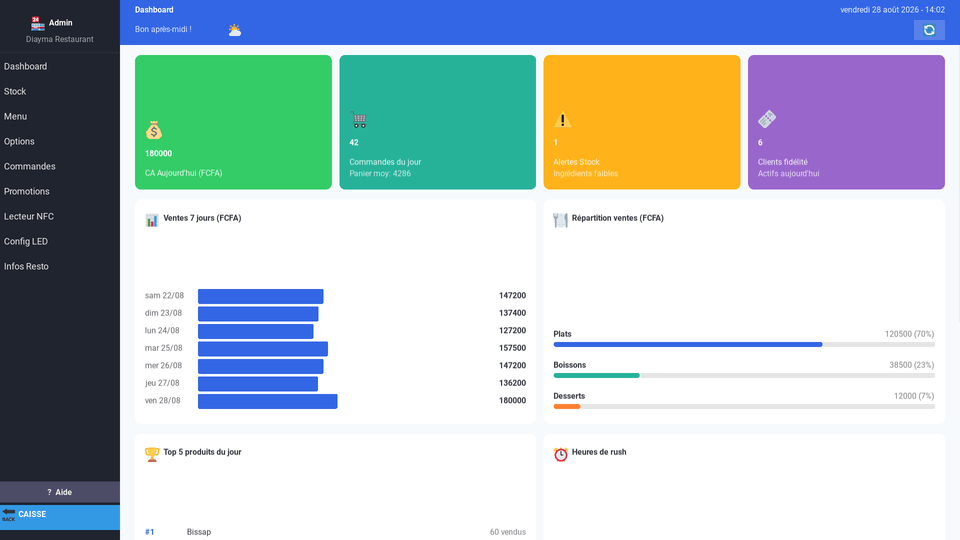Click the Desserts sales progress bar
This screenshot has height=540, width=960.
point(744,407)
